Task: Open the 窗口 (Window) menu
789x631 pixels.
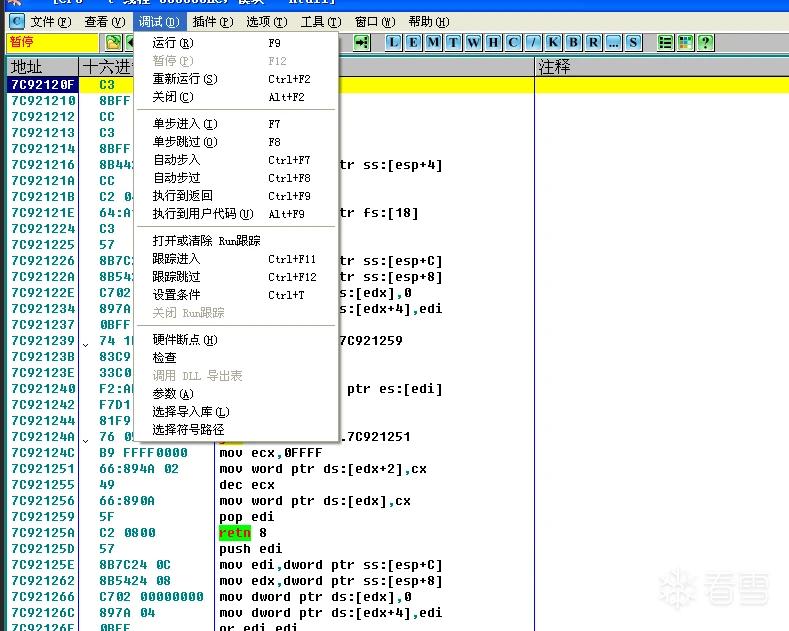Action: coord(375,22)
